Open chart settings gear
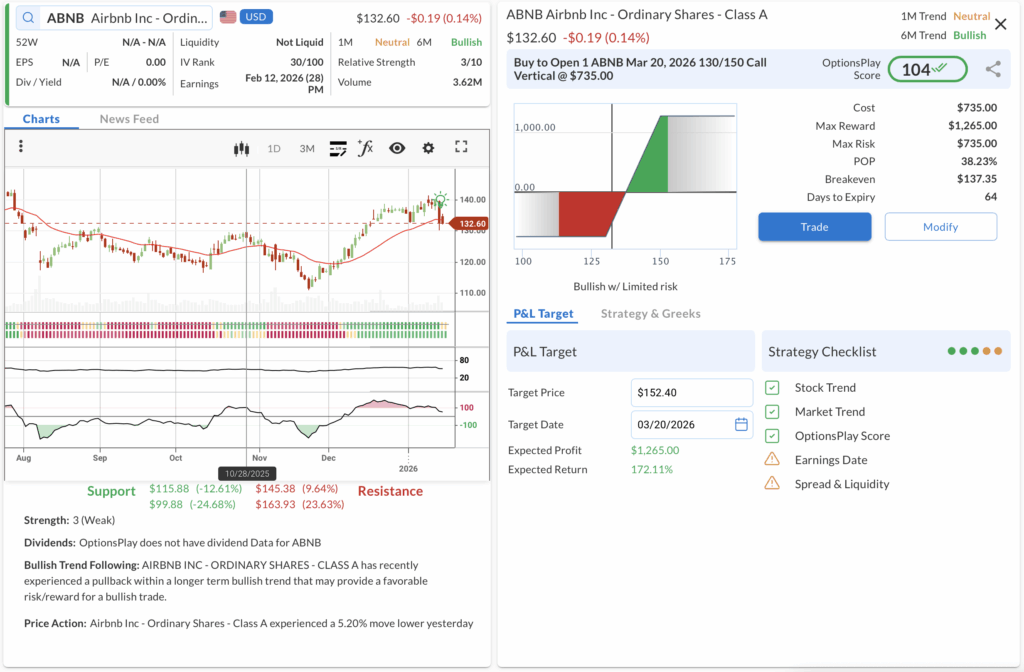Viewport: 1024px width, 672px height. (x=428, y=148)
